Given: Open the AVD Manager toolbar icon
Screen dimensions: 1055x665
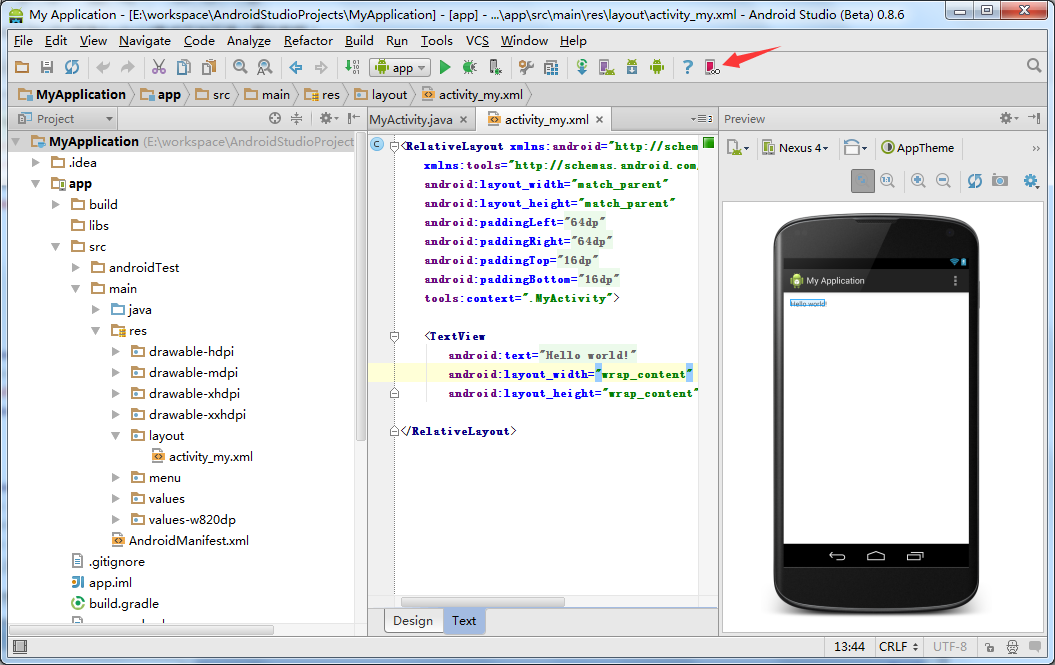Looking at the screenshot, I should (607, 67).
